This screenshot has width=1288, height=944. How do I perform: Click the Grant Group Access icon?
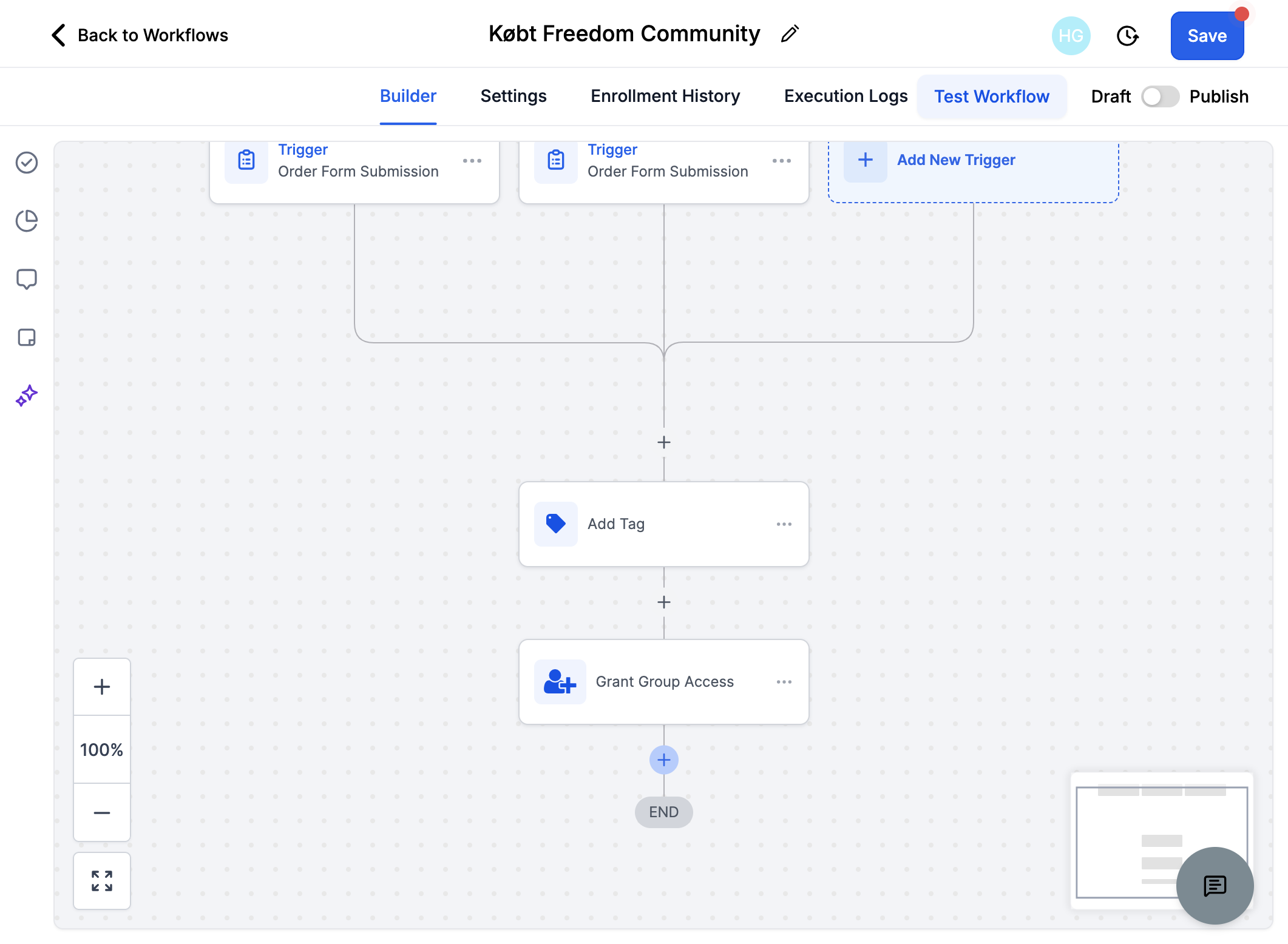(560, 682)
